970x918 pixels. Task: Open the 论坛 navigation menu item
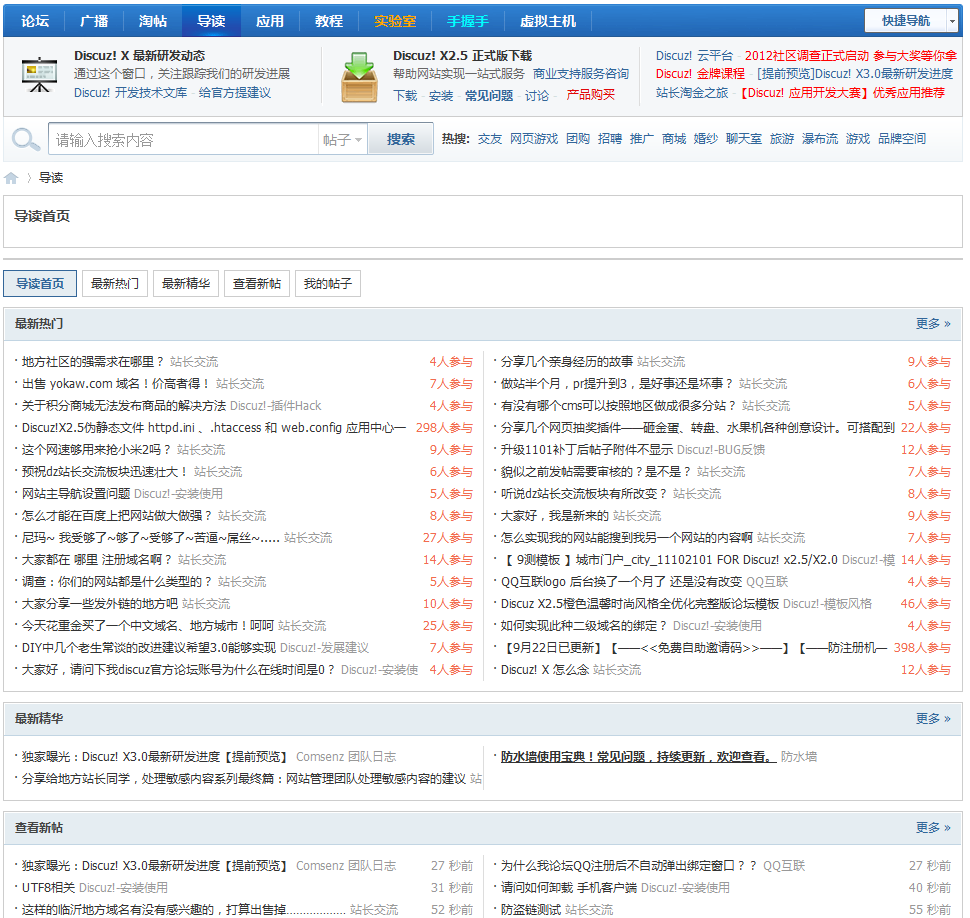pyautogui.click(x=35, y=21)
